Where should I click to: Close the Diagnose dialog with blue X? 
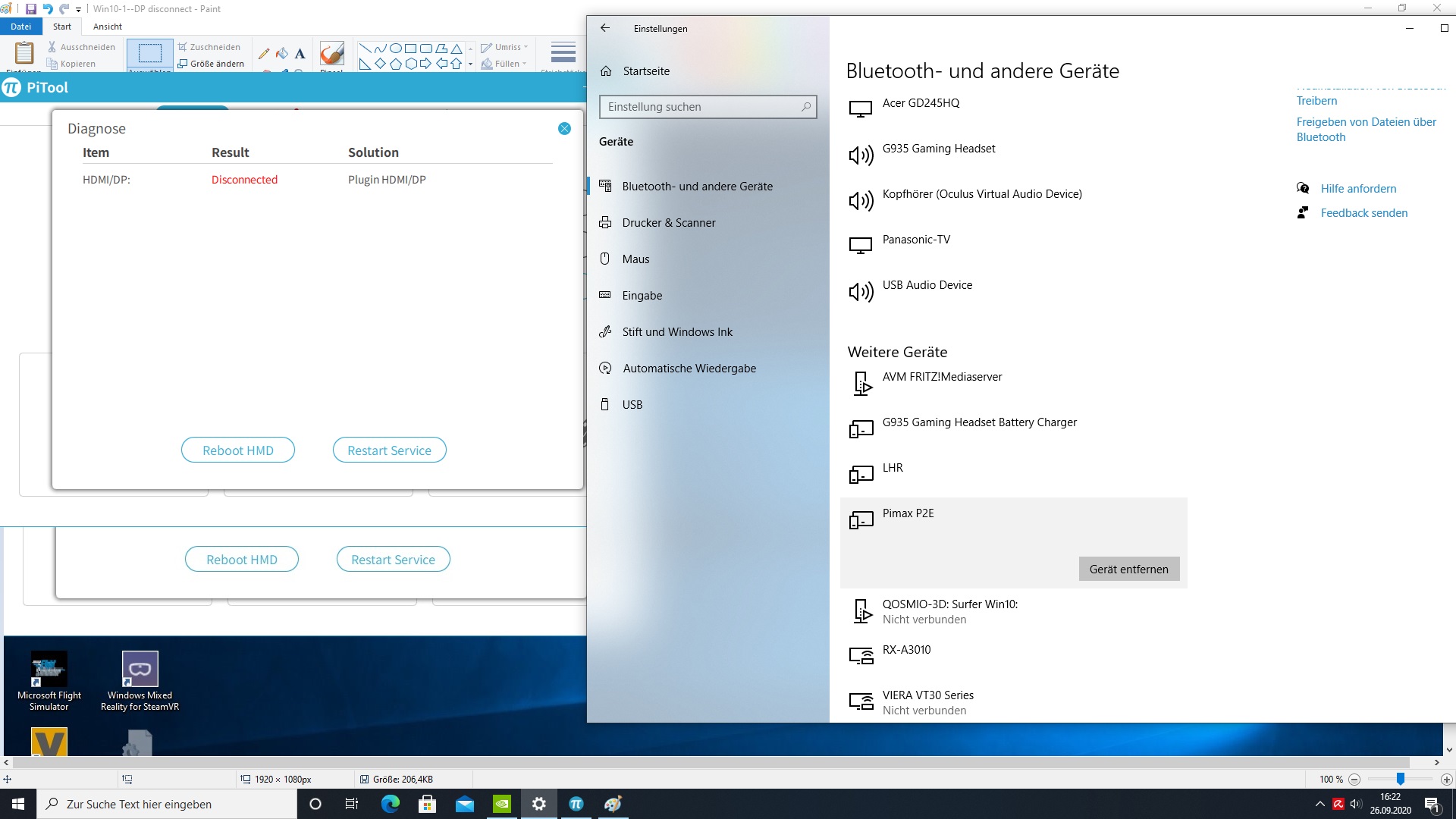(564, 129)
